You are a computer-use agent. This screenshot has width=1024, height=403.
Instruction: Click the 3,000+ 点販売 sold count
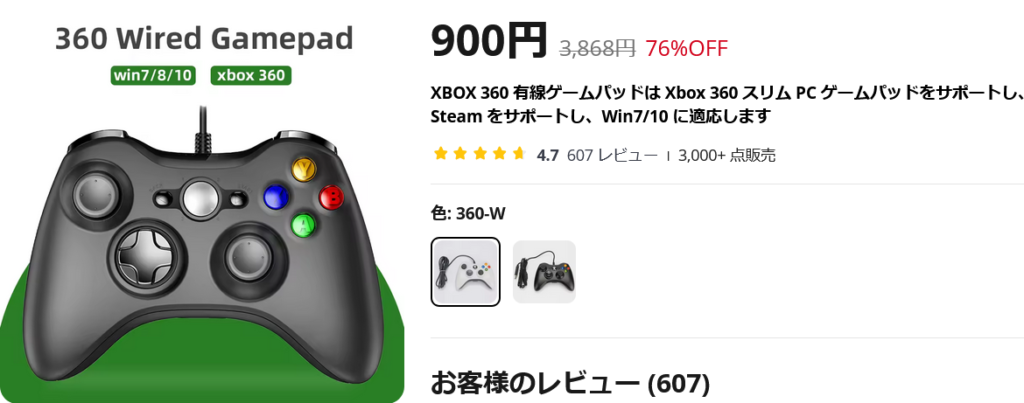(727, 155)
